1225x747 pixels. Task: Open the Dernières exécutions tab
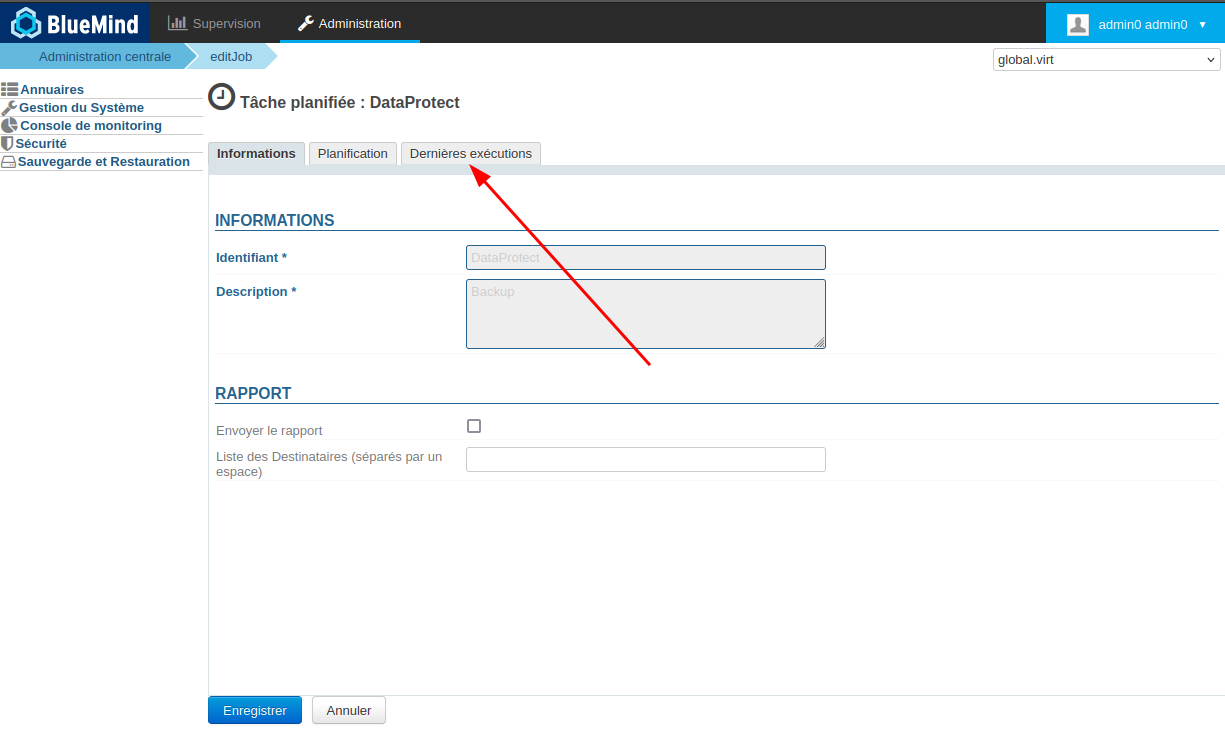[470, 154]
